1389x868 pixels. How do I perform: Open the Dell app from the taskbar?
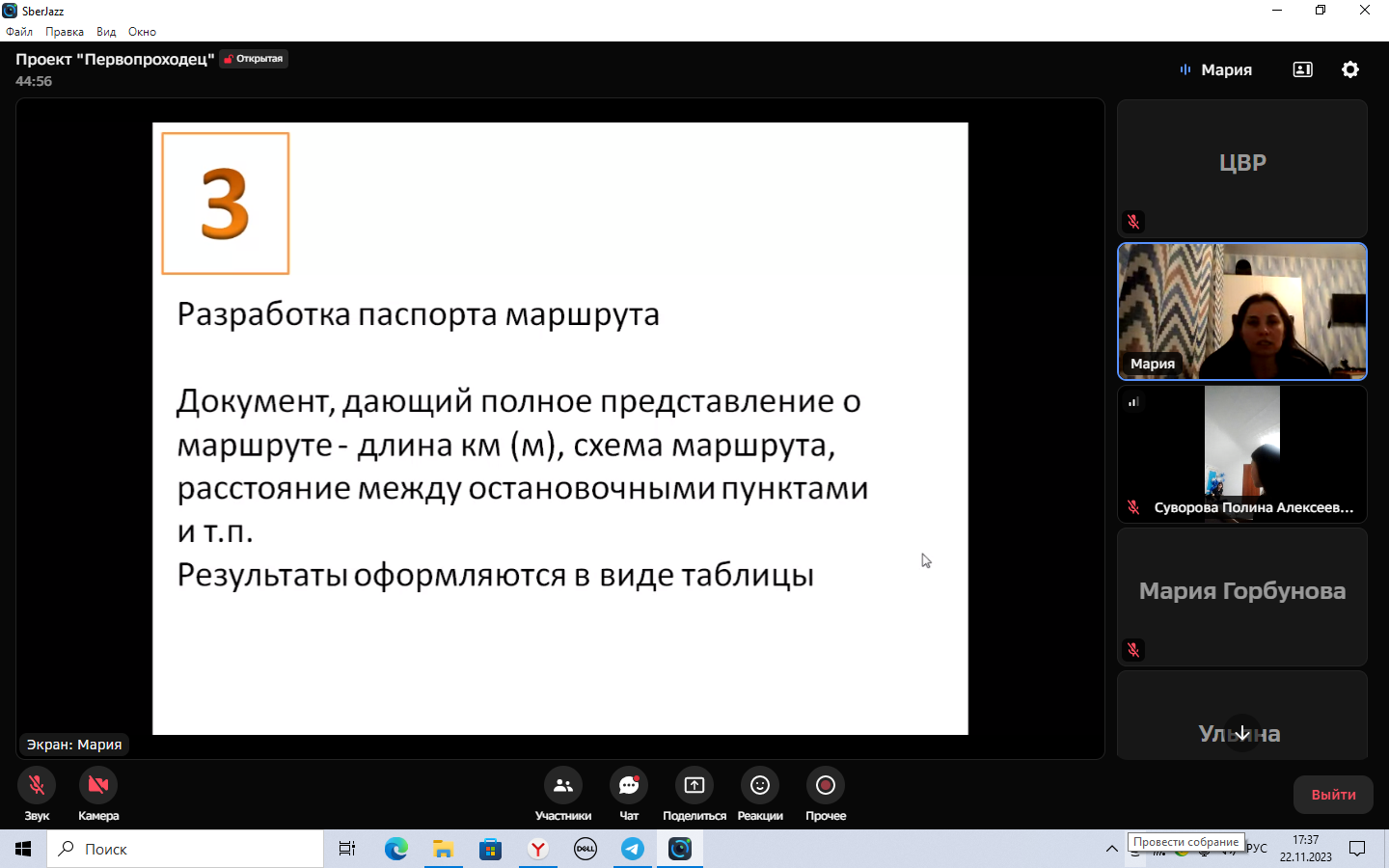tap(585, 849)
